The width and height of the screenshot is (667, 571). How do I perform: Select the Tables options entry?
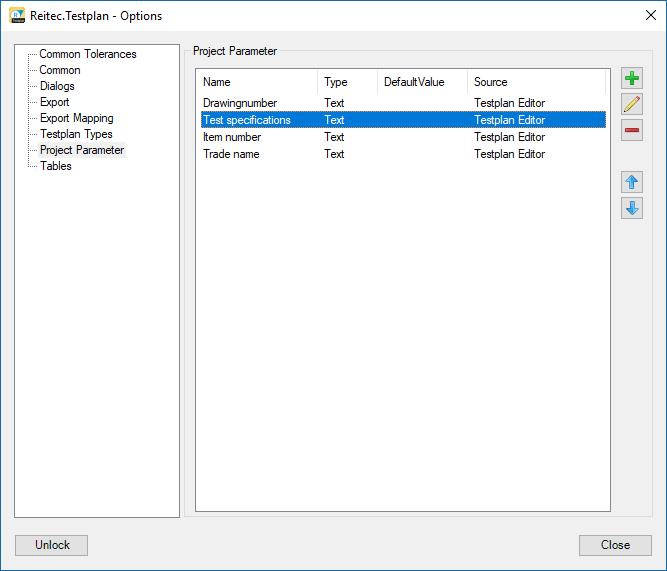point(55,166)
